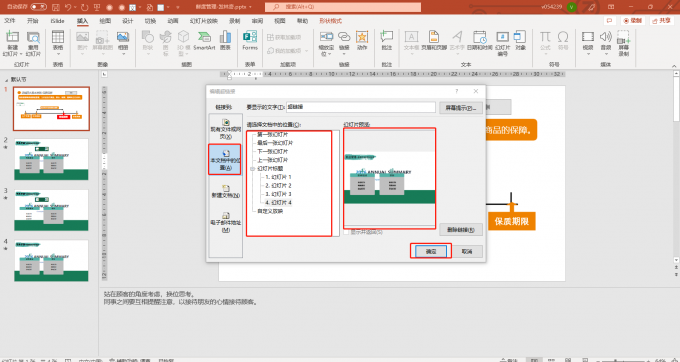Screen dimensions: 680x362
Task: Select Last Slide (最后一张幻灯片) in the tree
Action: point(275,143)
